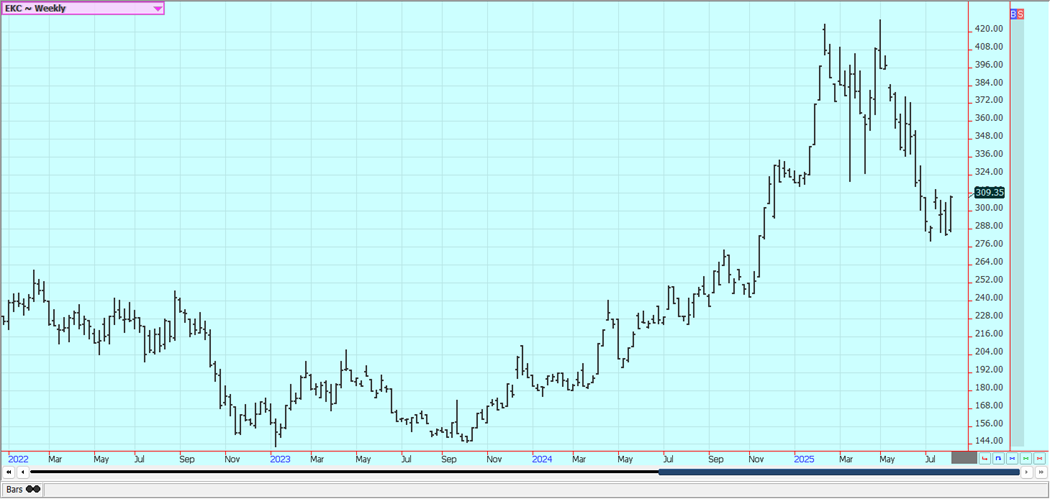Click the Bars study button
This screenshot has width=1050, height=499.
pos(23,490)
